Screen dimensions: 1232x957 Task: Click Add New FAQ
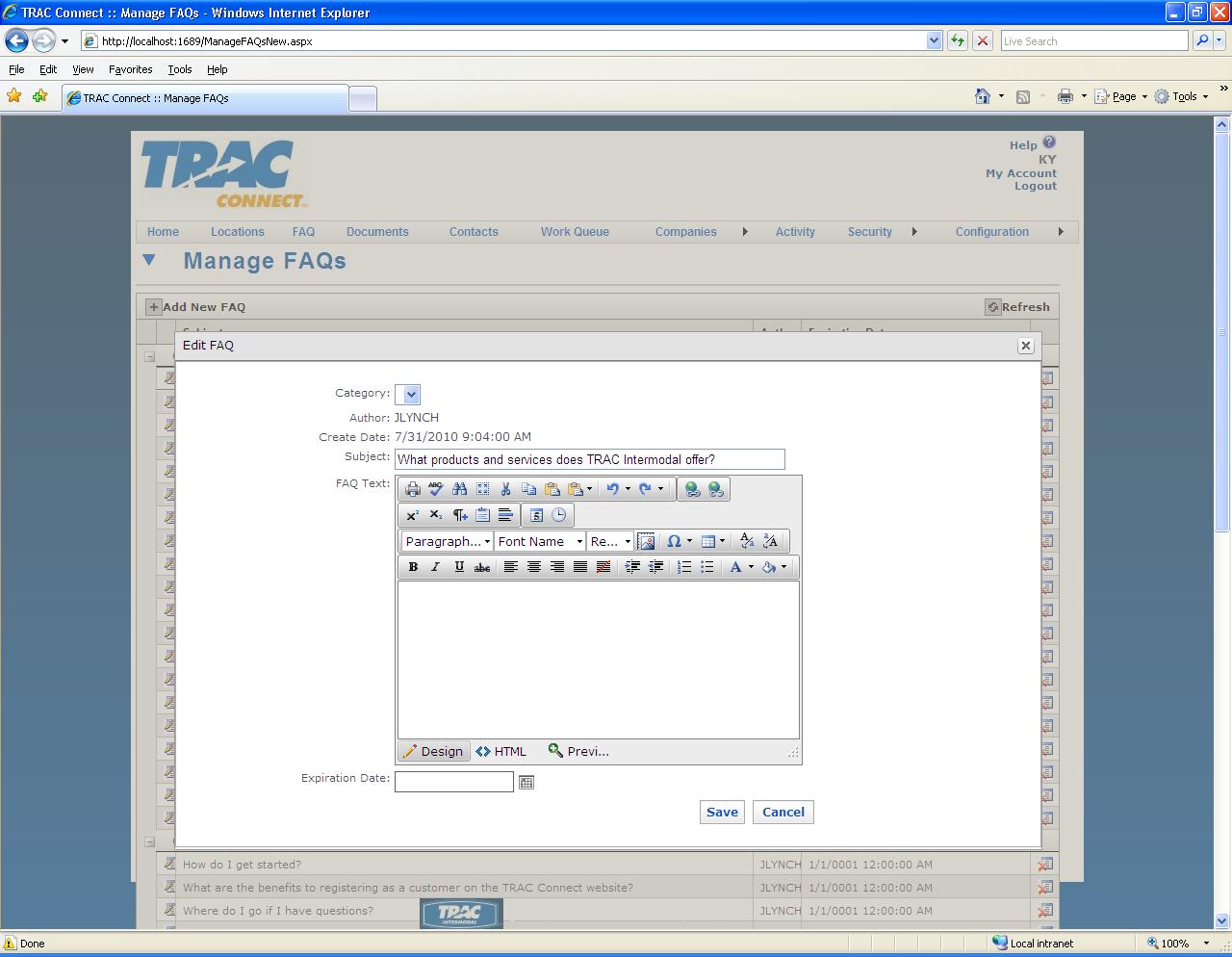195,307
